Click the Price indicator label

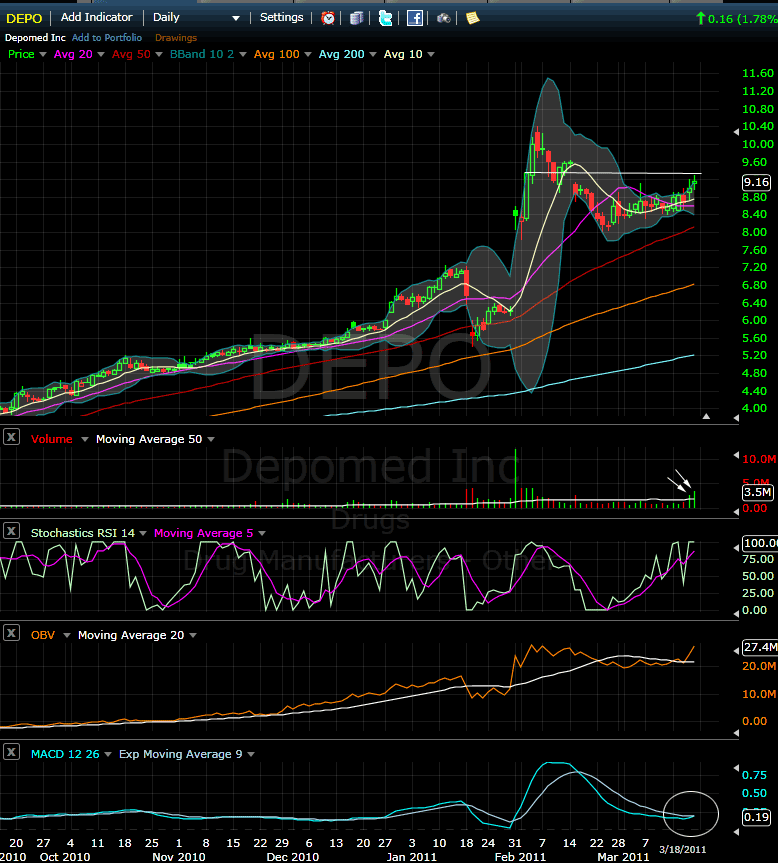(x=21, y=54)
